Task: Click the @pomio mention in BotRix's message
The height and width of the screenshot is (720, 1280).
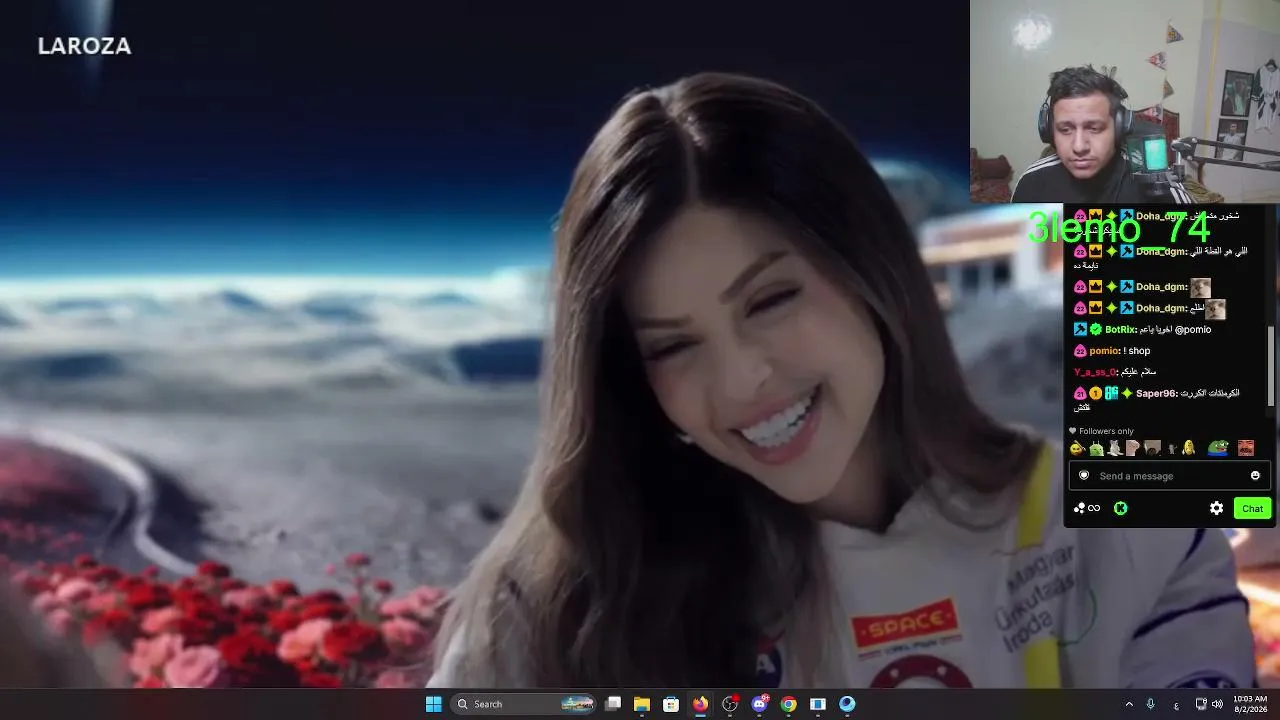Action: 1192,330
